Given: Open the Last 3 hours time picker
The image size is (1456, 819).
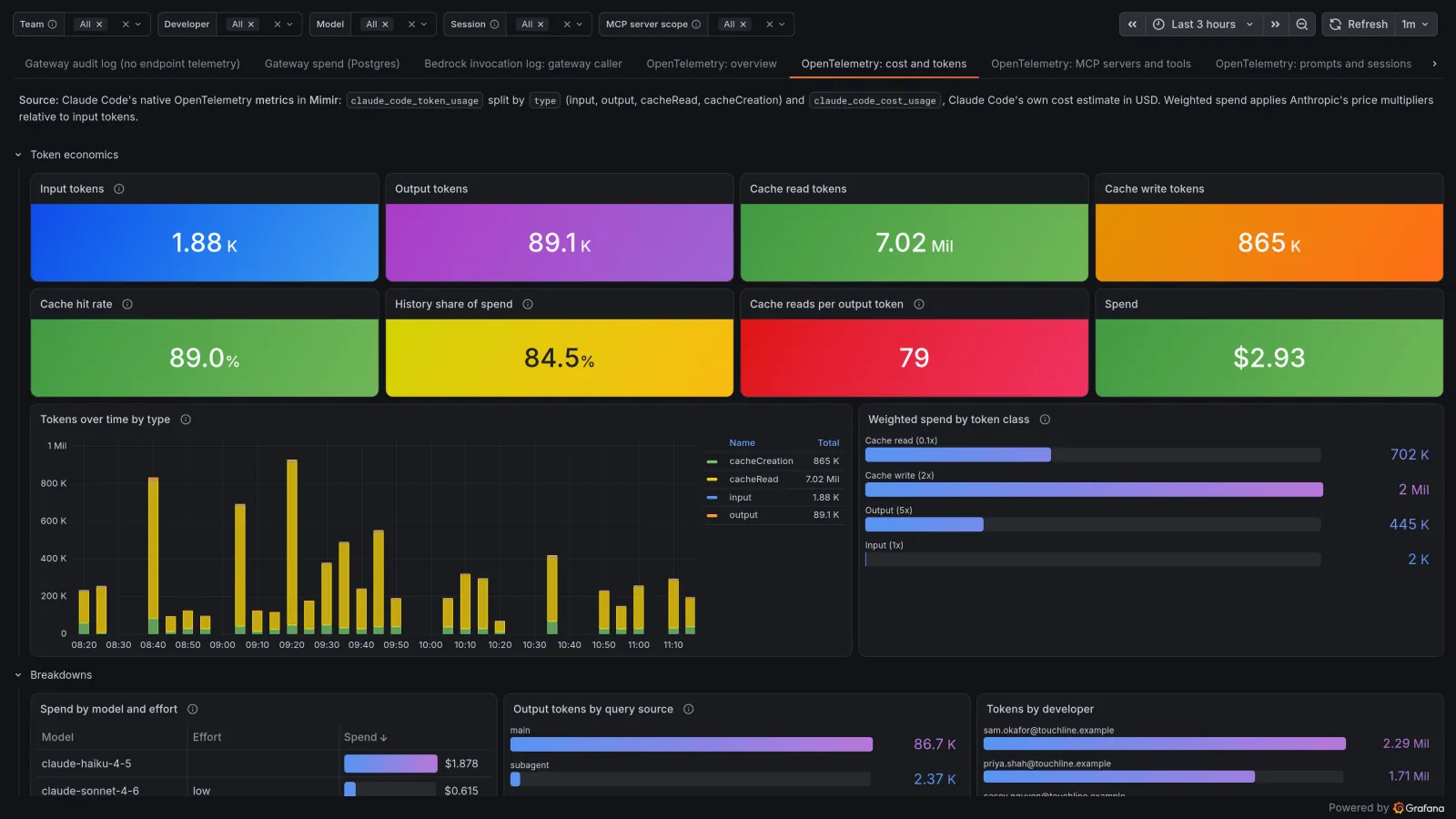Looking at the screenshot, I should (x=1203, y=25).
